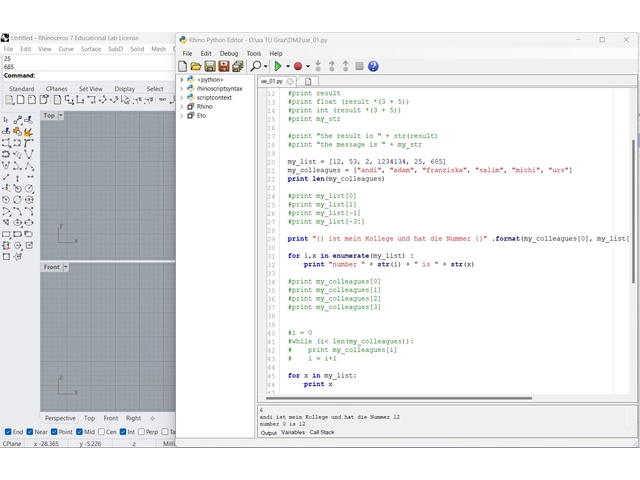Open the Top viewport title dropdown arrow
This screenshot has width=640, height=480.
pyautogui.click(x=61, y=116)
